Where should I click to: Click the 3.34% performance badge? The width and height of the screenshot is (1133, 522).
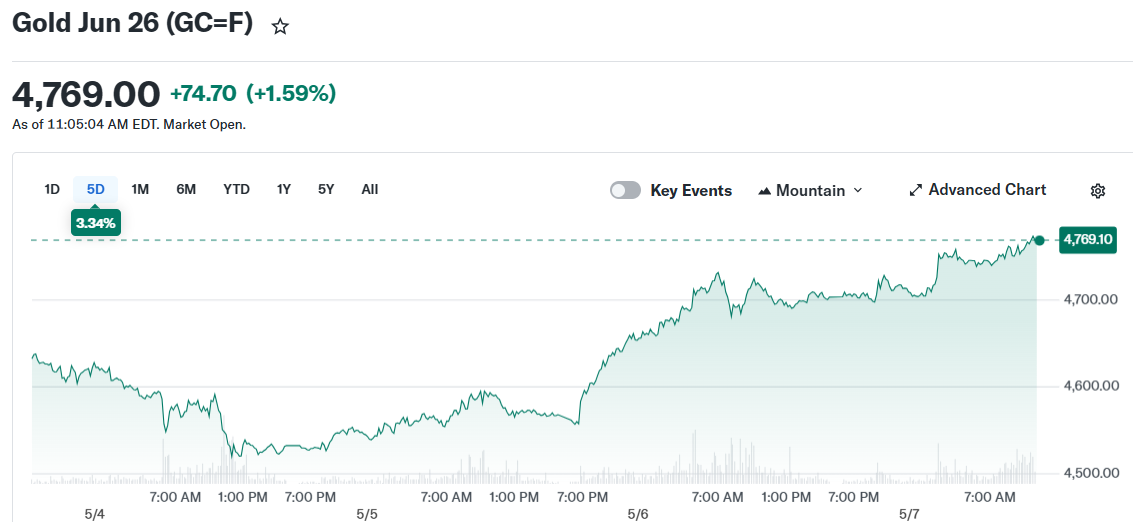click(x=96, y=223)
